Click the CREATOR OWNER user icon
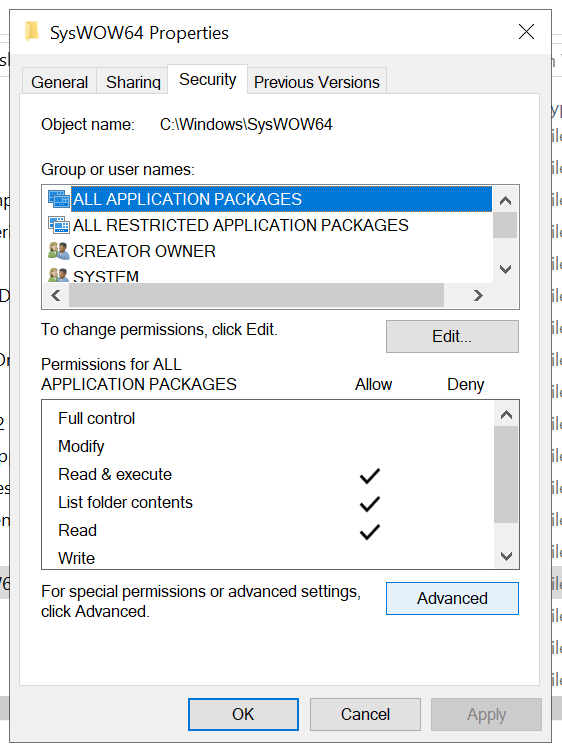This screenshot has width=562, height=750. coord(59,251)
